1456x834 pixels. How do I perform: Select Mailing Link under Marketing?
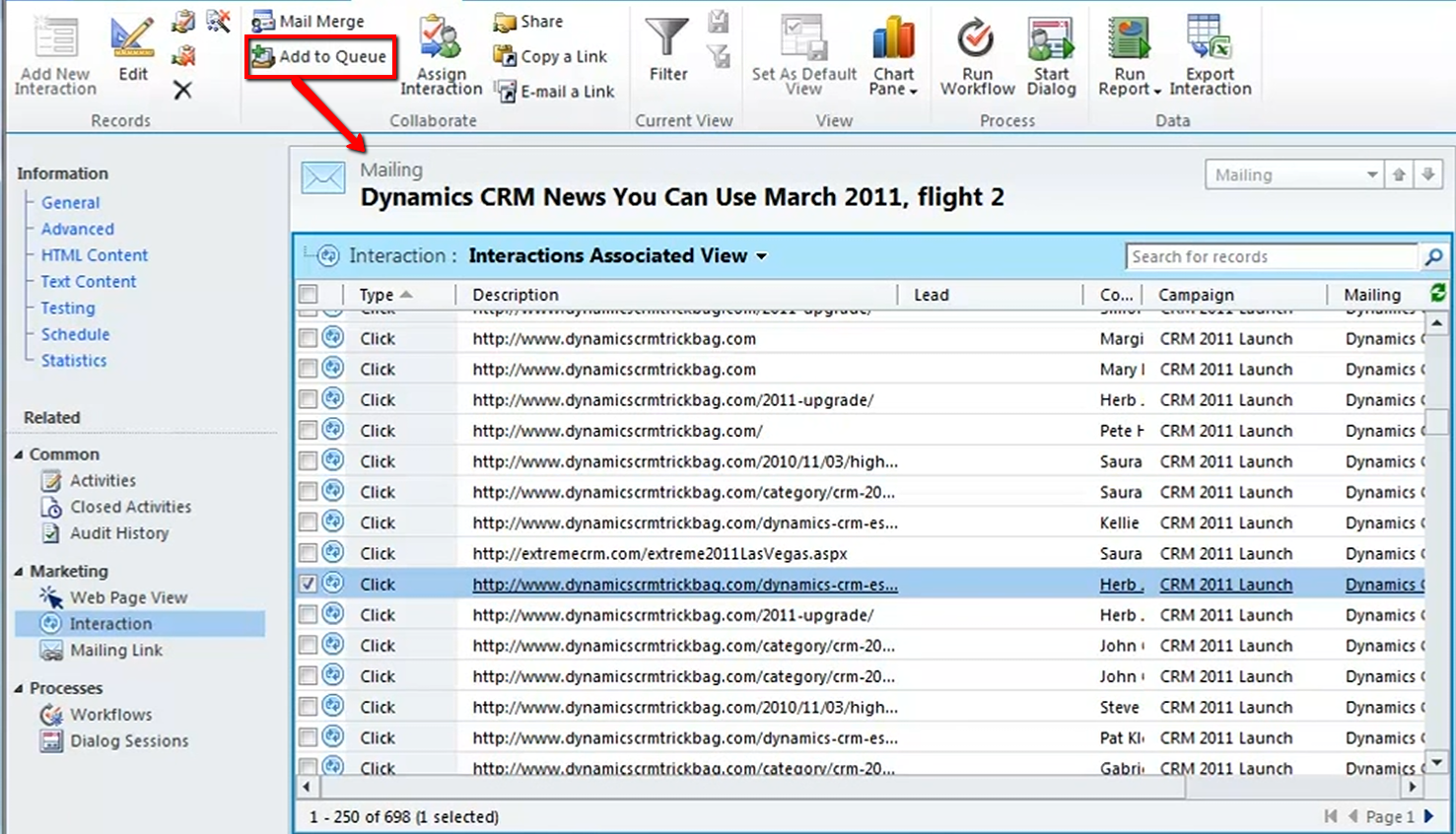(102, 651)
